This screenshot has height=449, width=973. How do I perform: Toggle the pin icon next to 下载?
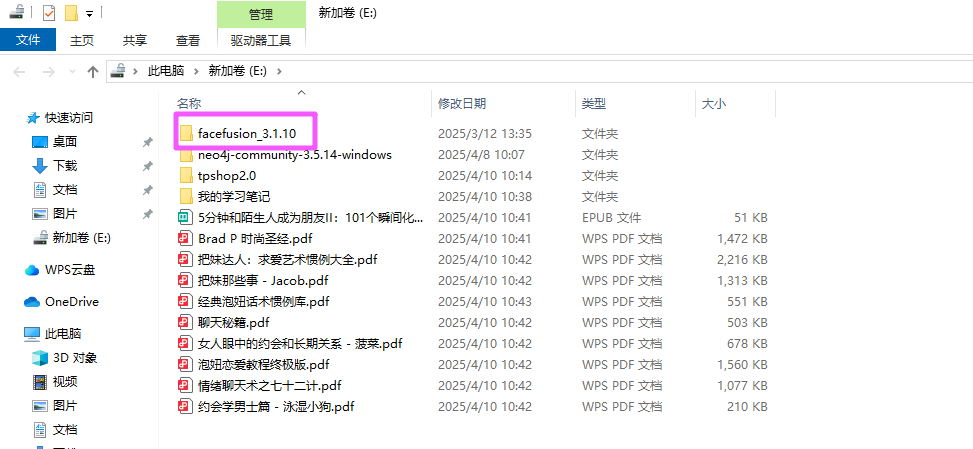[148, 166]
